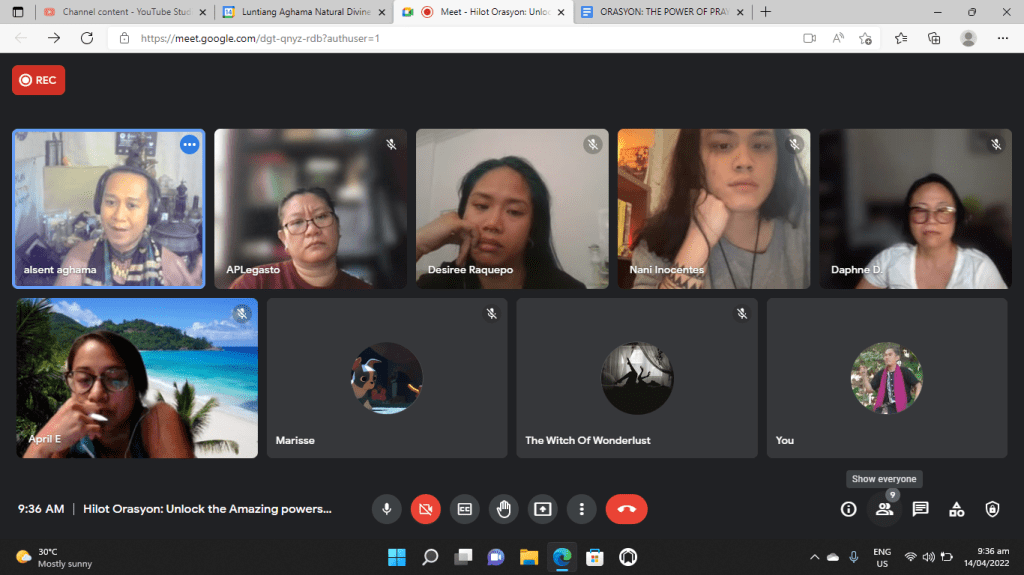Open options on alsent aghama tile

click(x=189, y=145)
